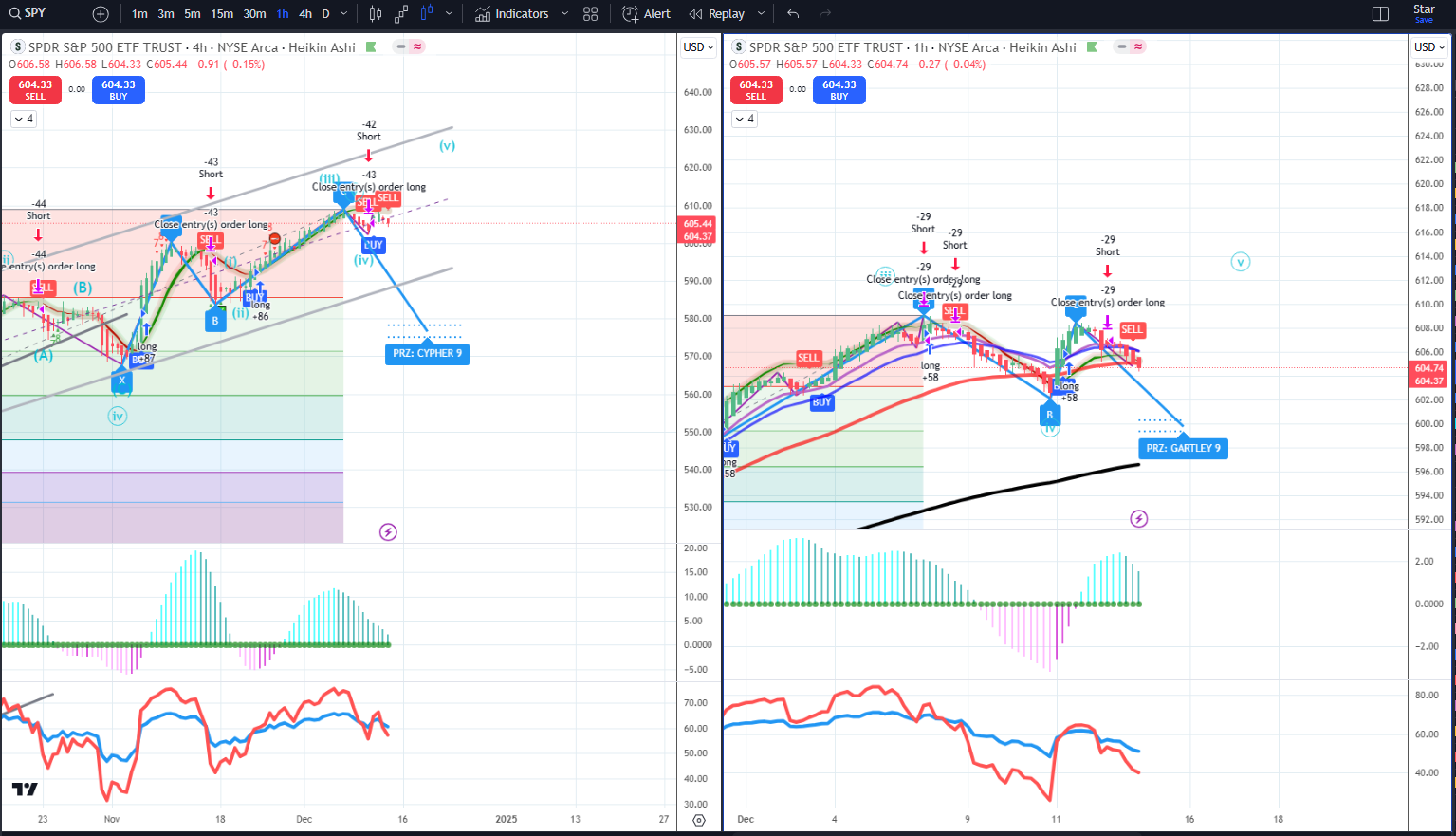Open USD currency dropdown on 4h chart
This screenshot has height=836, width=1456.
pos(698,47)
